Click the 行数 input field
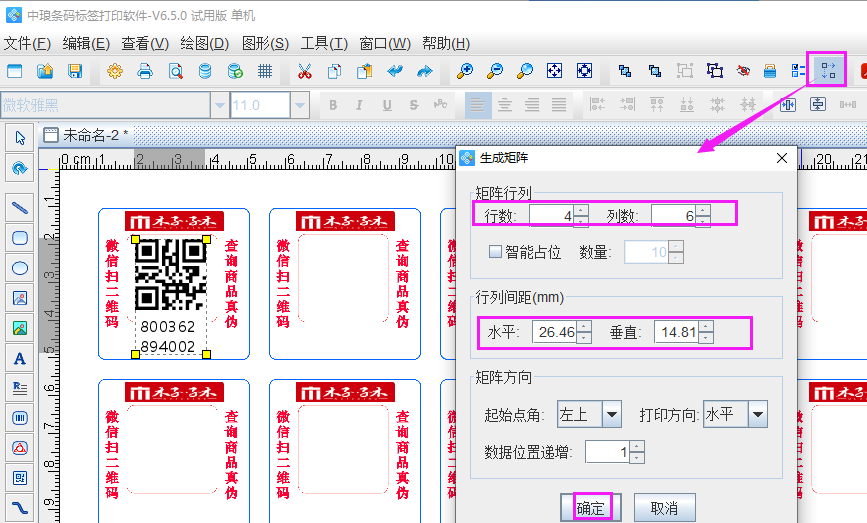867x523 pixels. (551, 216)
